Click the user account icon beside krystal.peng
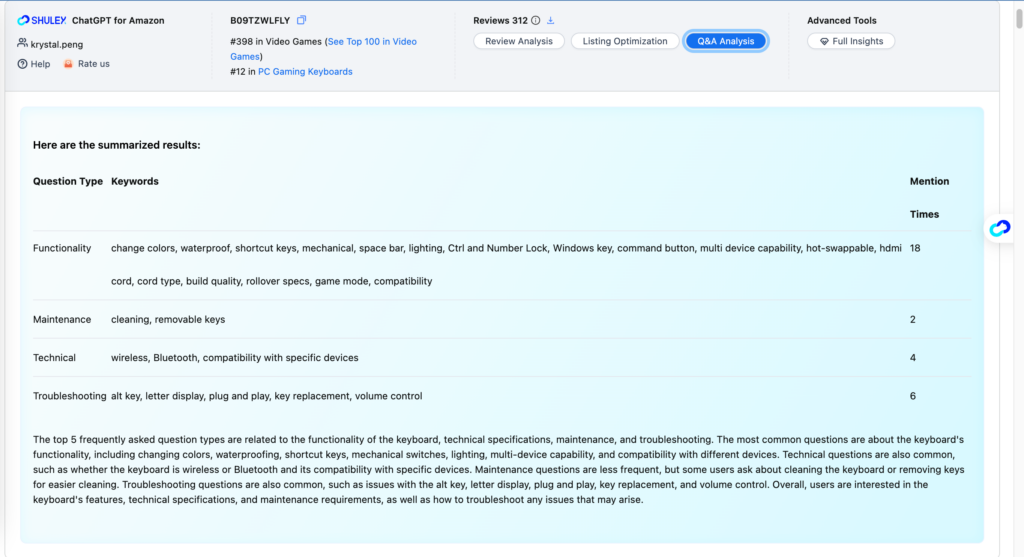Image resolution: width=1024 pixels, height=557 pixels. 22,44
